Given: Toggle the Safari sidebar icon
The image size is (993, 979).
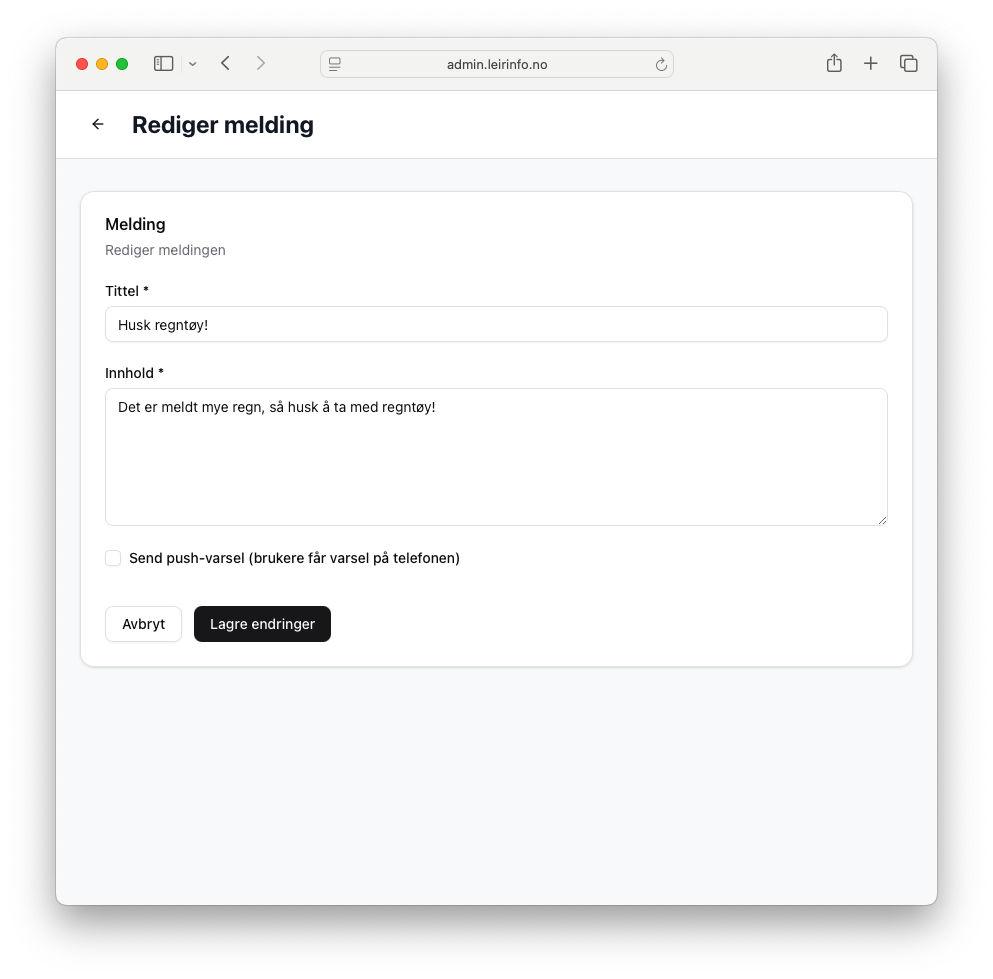Looking at the screenshot, I should coord(163,64).
